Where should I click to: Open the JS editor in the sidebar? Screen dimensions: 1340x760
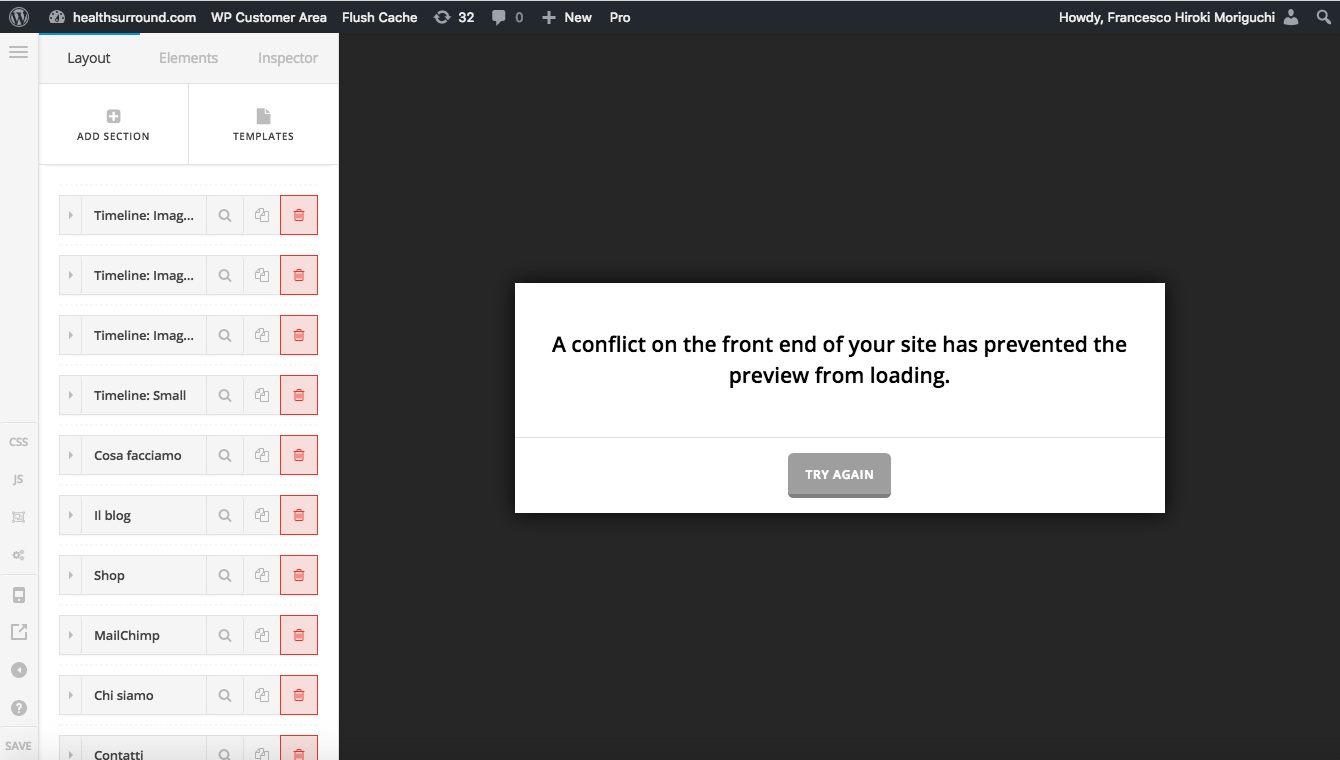point(18,479)
